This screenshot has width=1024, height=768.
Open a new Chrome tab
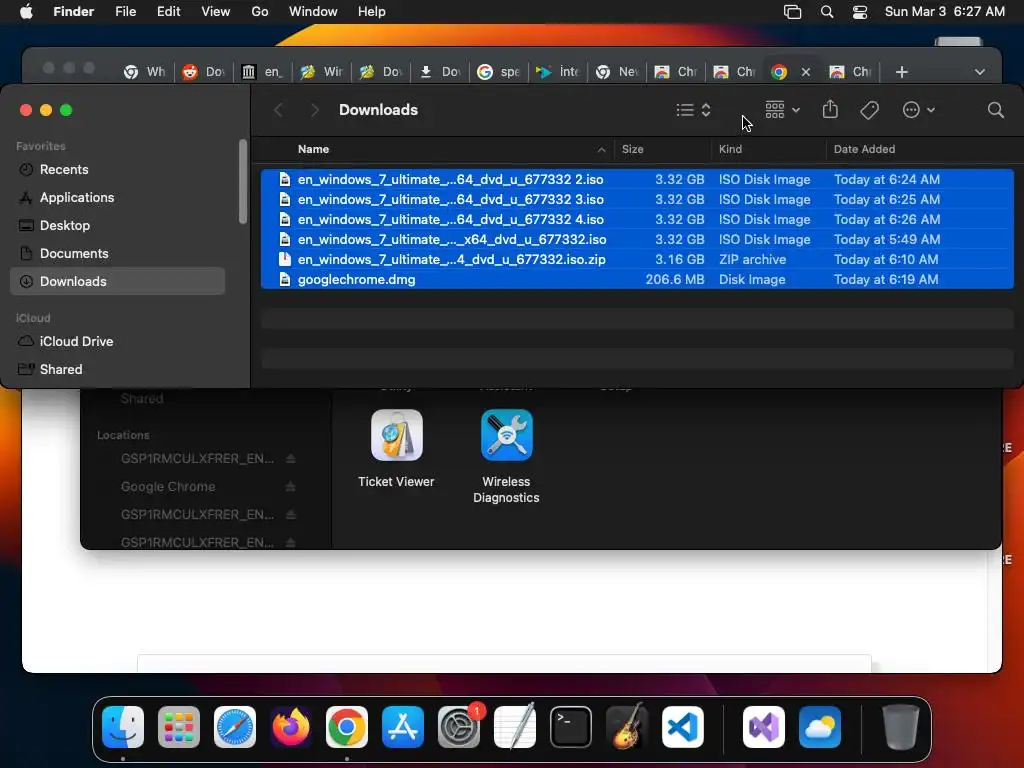(901, 72)
